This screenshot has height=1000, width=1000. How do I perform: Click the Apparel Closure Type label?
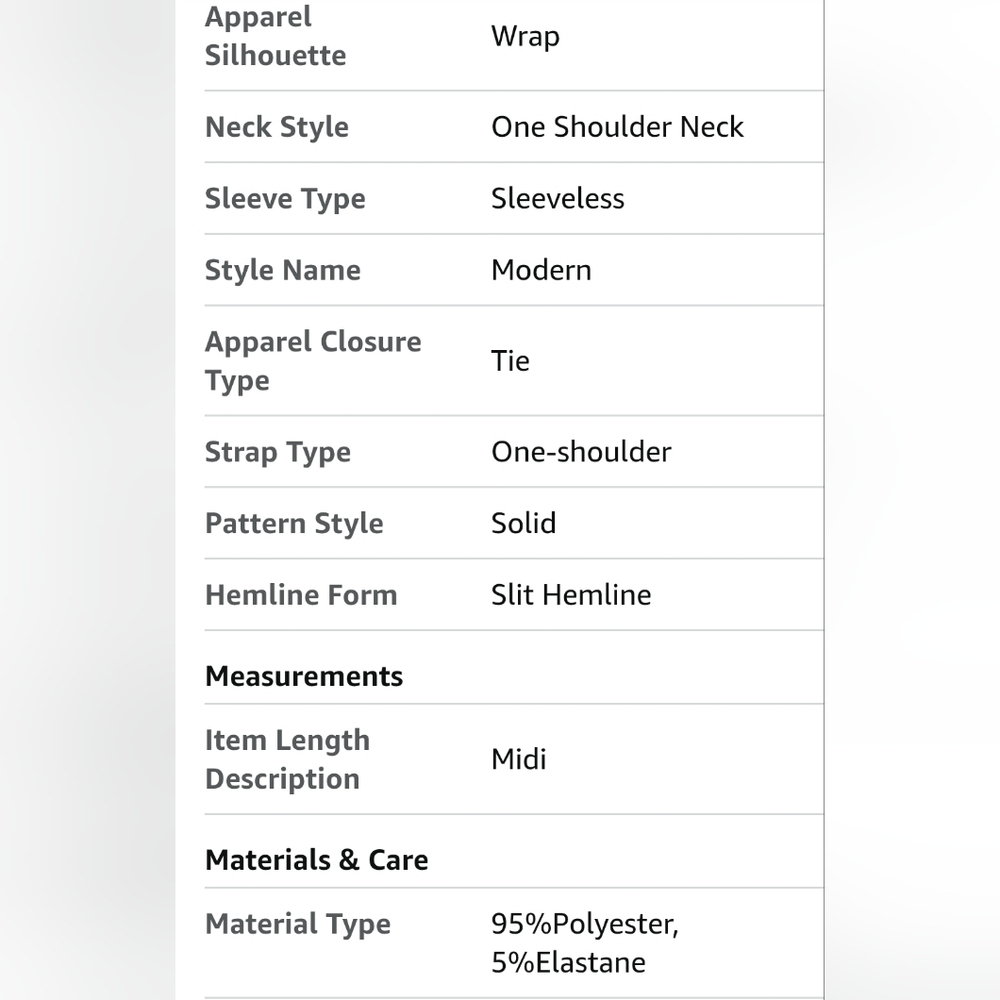[x=313, y=360]
